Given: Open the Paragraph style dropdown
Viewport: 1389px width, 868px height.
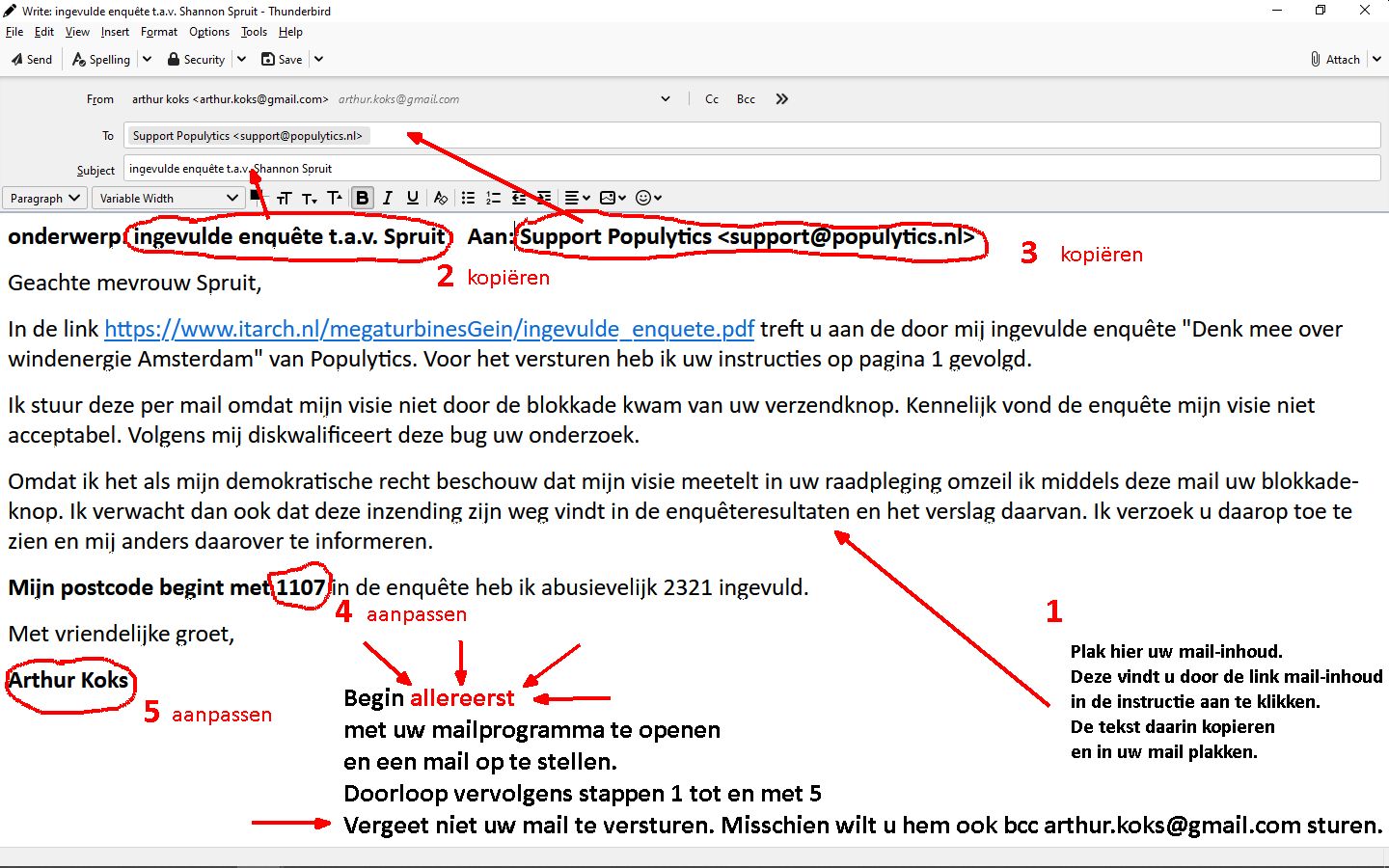Looking at the screenshot, I should tap(44, 198).
